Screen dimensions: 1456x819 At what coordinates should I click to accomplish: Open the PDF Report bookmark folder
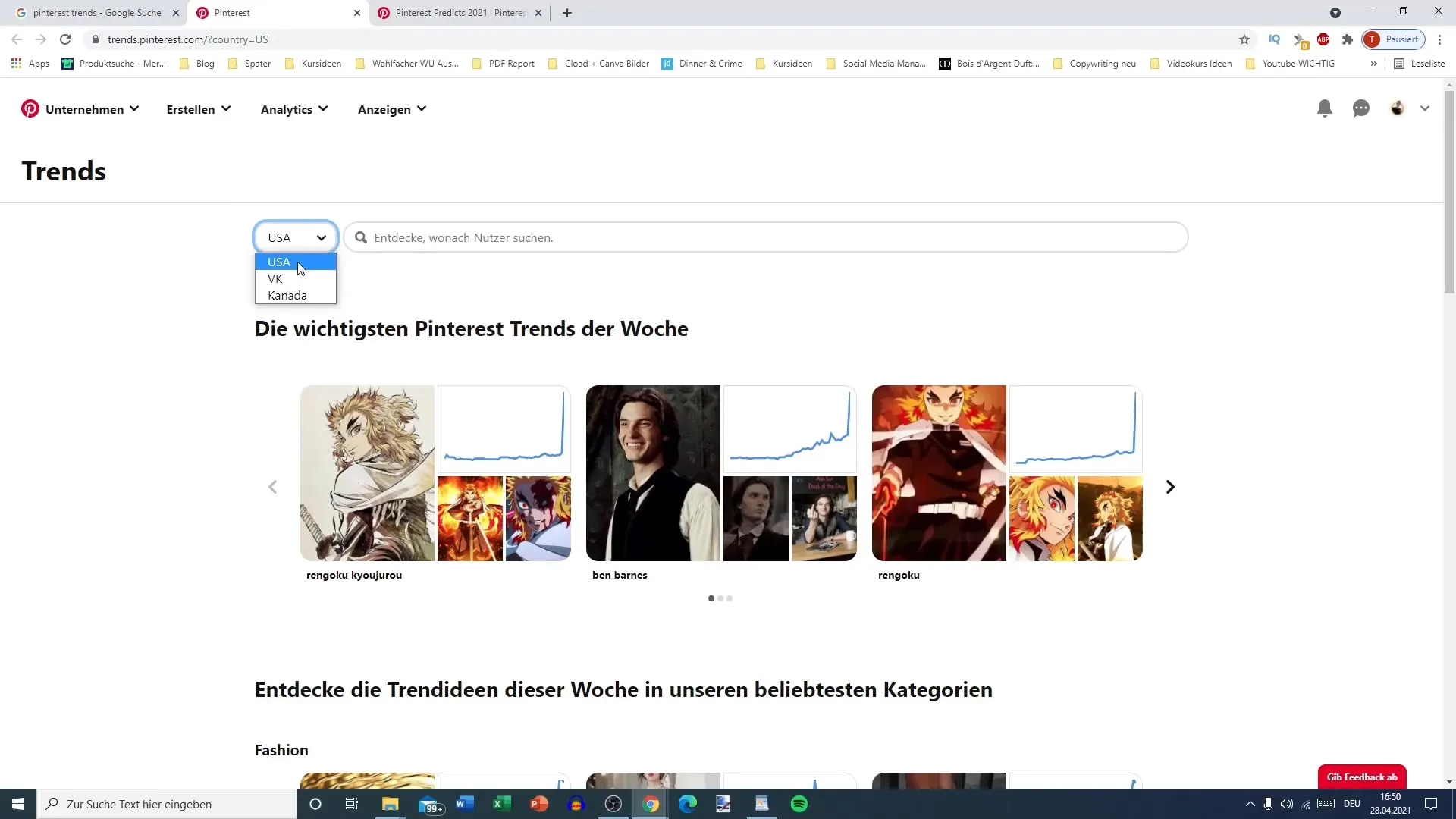pos(504,64)
